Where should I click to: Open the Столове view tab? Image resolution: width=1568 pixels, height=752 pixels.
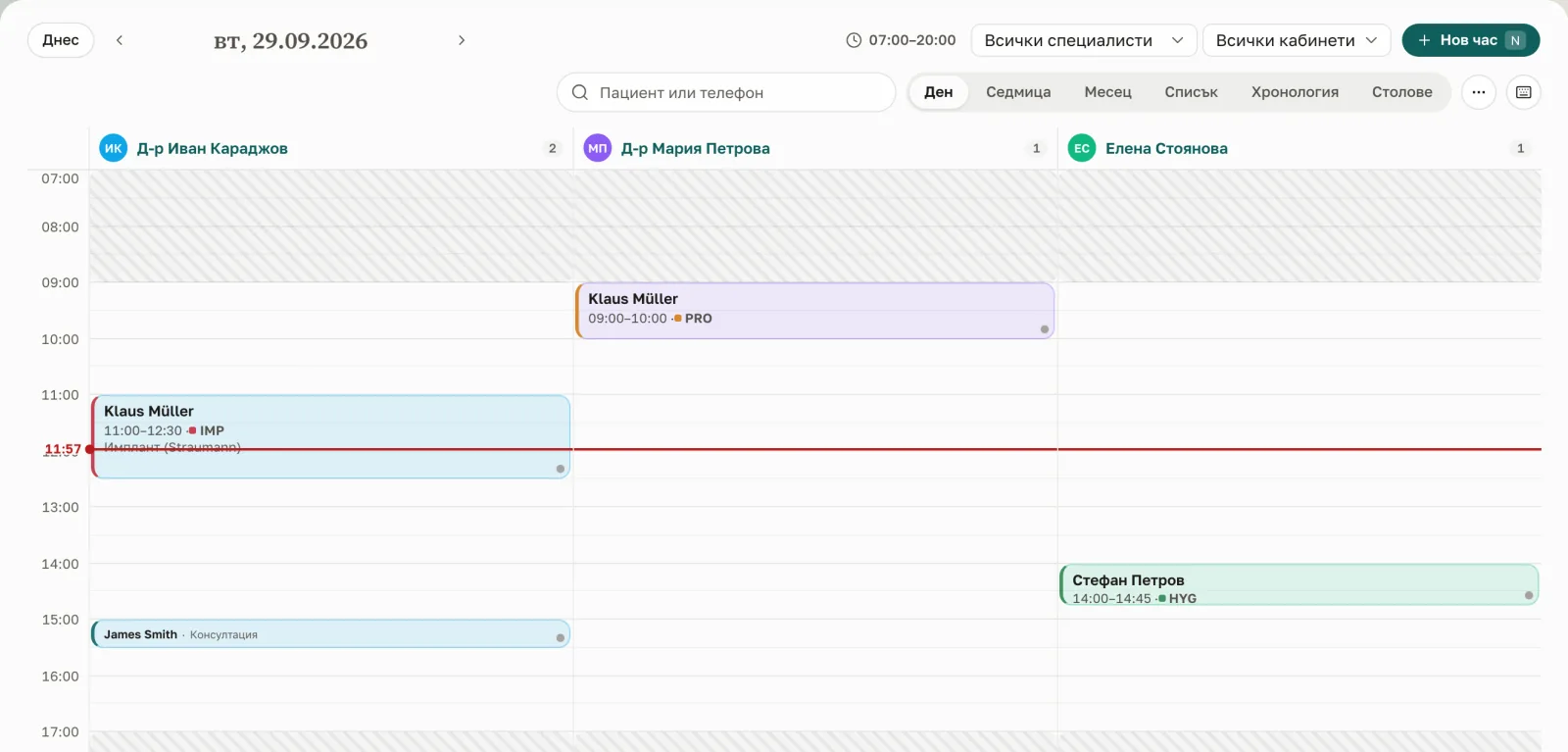(x=1401, y=92)
